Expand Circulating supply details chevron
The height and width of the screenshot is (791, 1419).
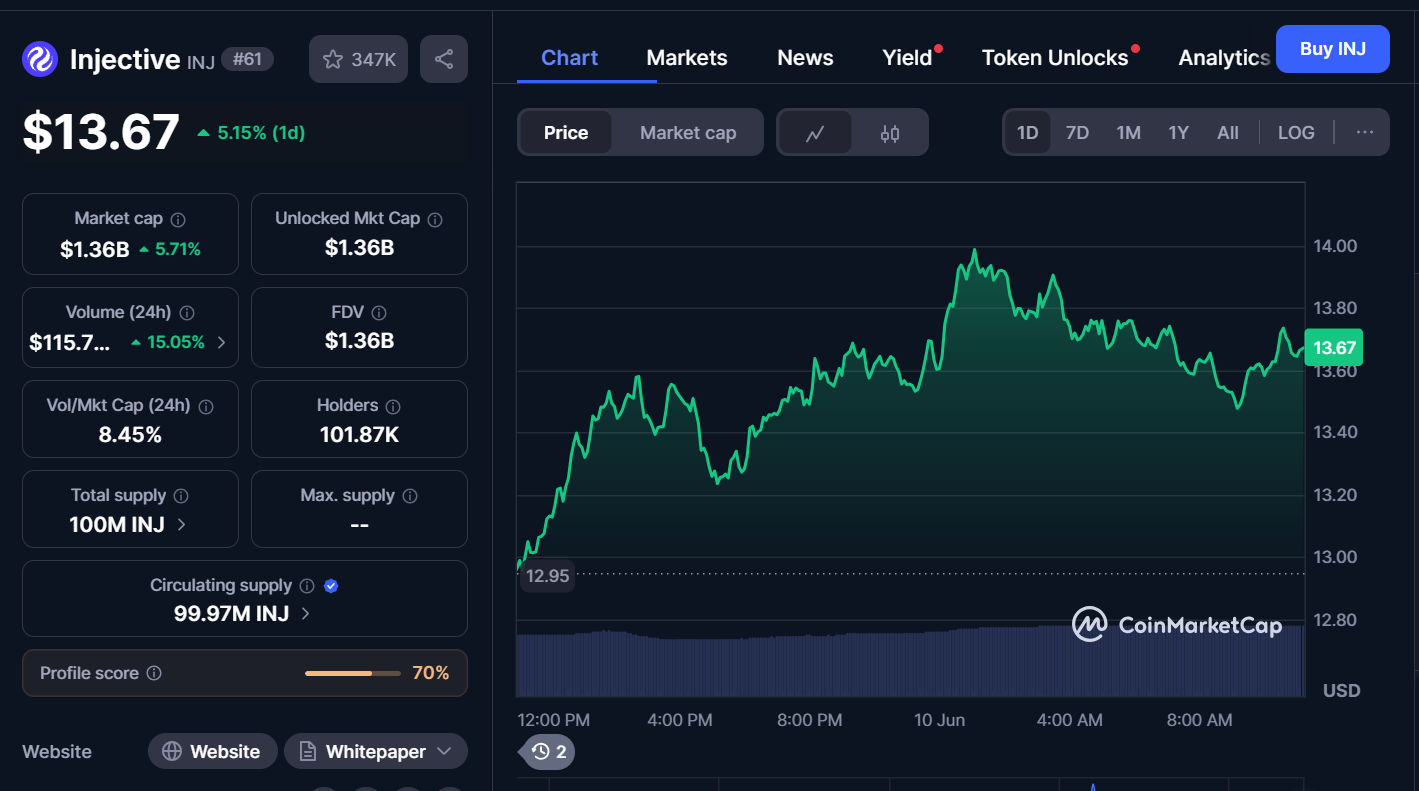[x=305, y=614]
